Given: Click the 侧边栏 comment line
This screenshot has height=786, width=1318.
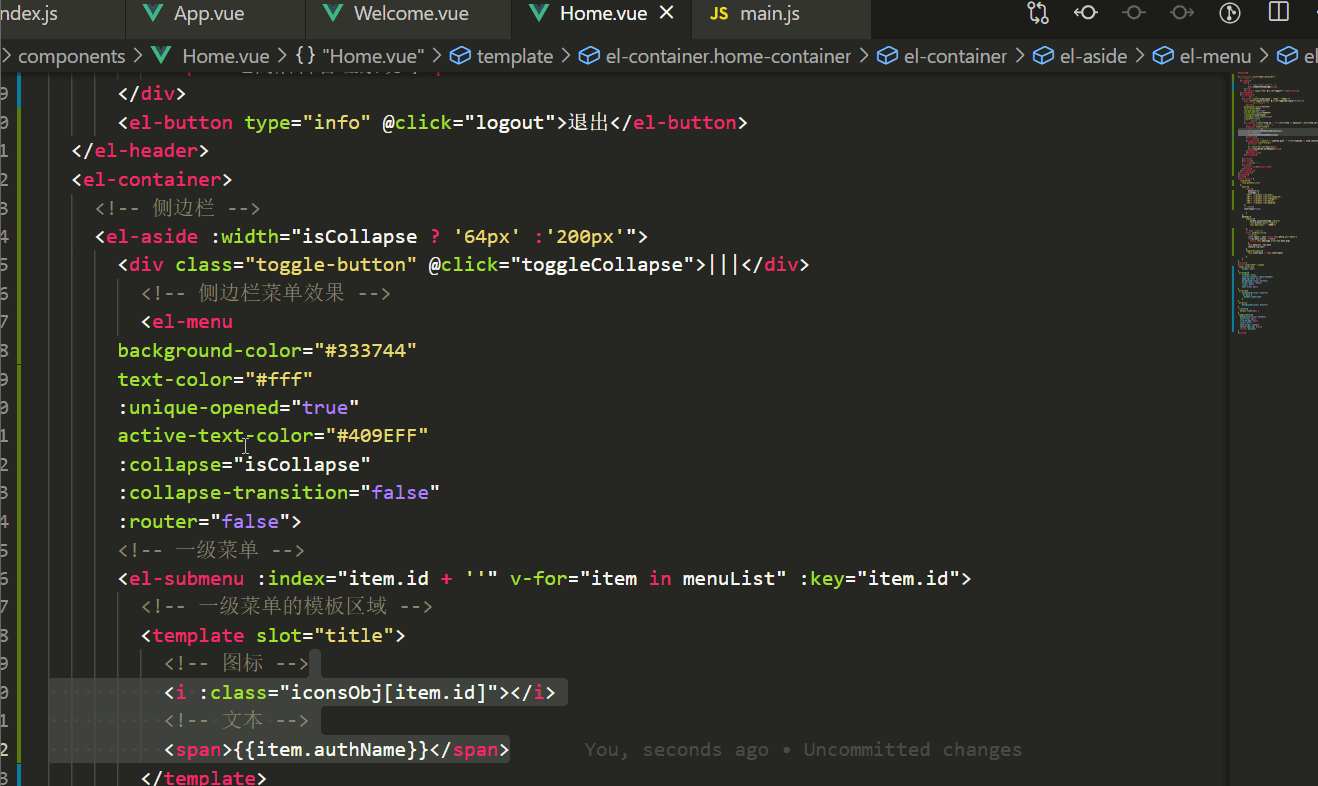Looking at the screenshot, I should pos(178,208).
